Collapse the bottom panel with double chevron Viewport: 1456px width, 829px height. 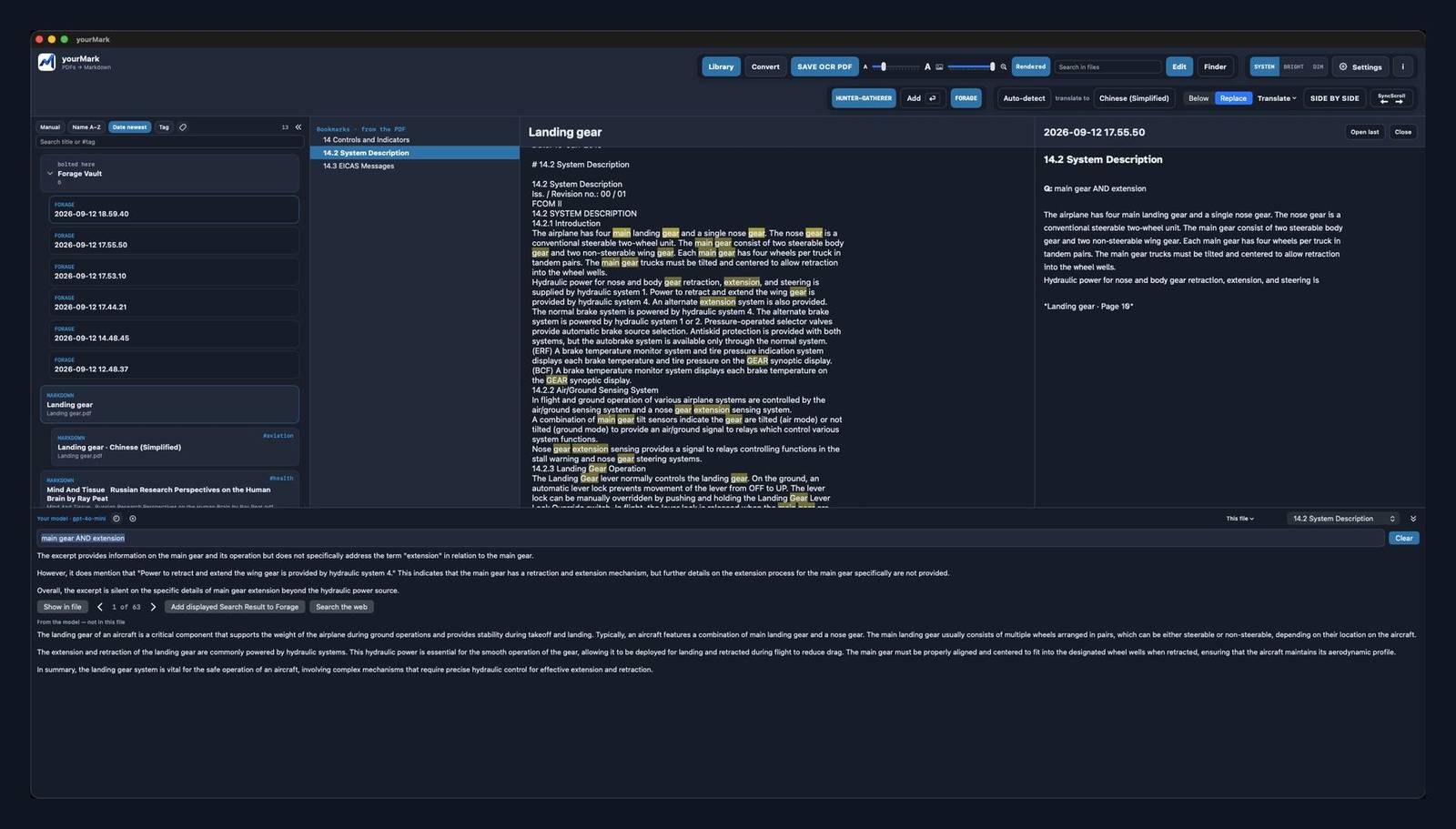1413,519
